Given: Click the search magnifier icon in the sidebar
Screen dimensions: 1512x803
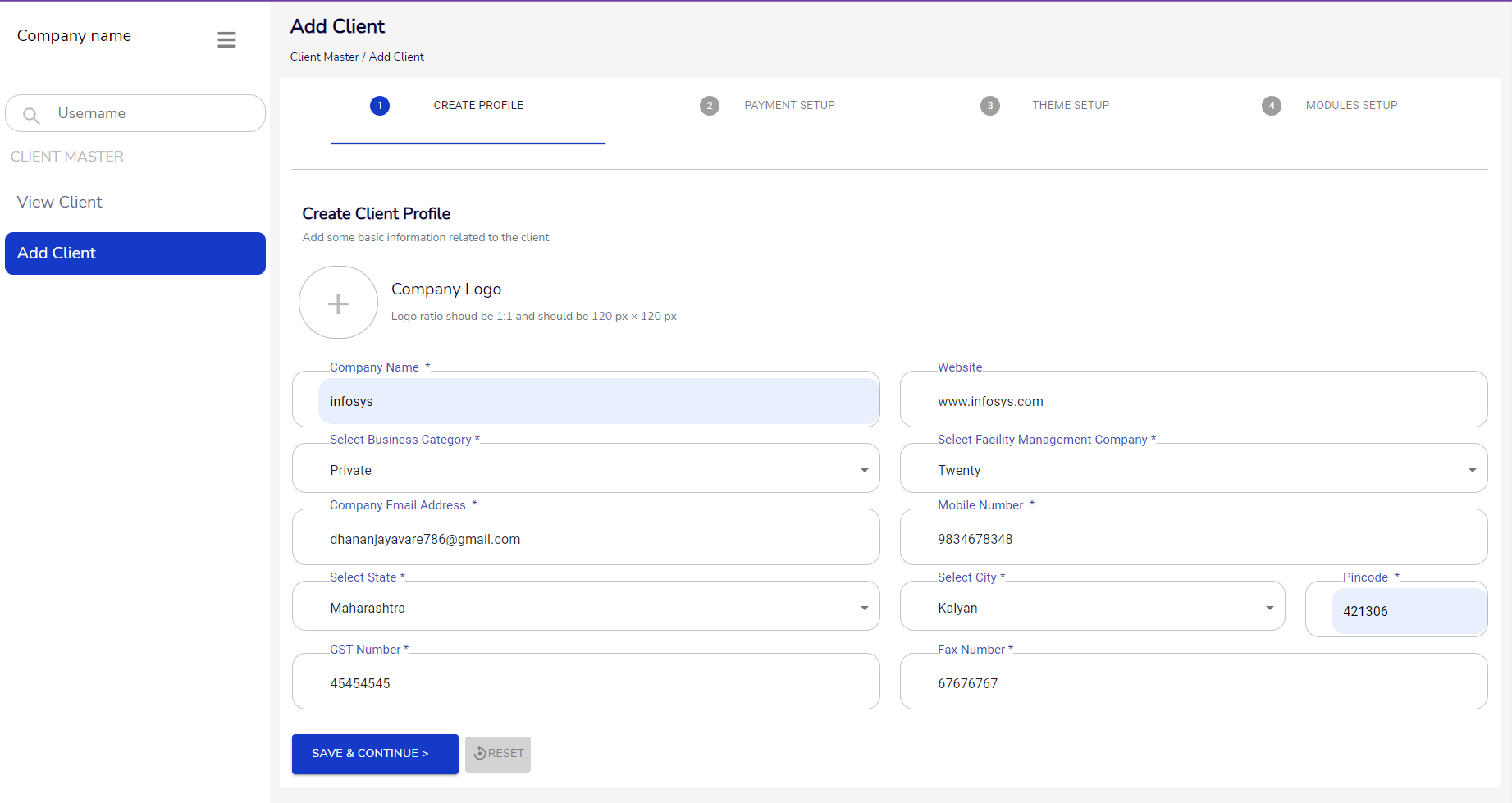Looking at the screenshot, I should [31, 115].
